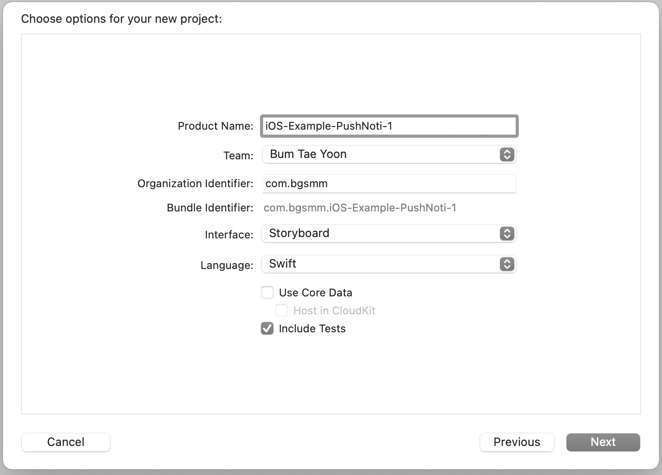Click the "Use Core Data" label text
This screenshot has width=662, height=475.
click(315, 293)
